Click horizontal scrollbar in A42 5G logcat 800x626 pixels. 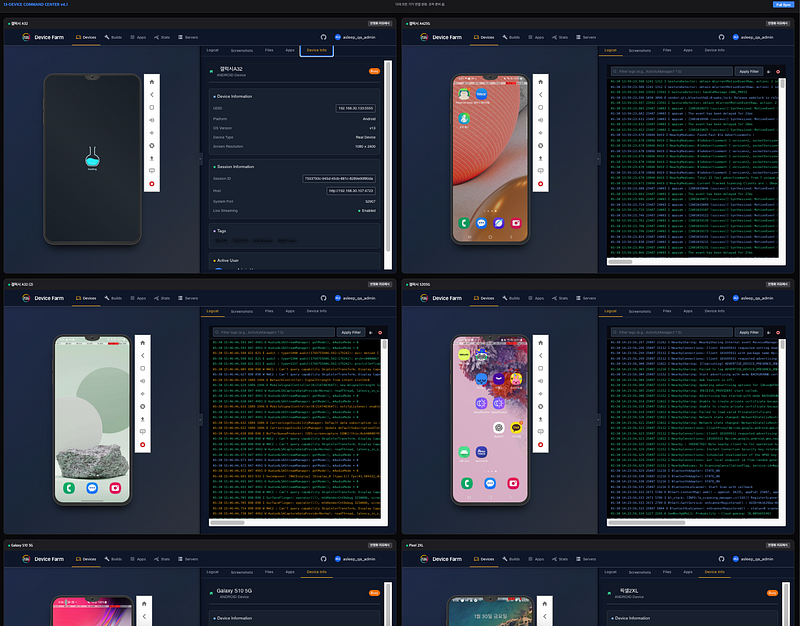(620, 262)
